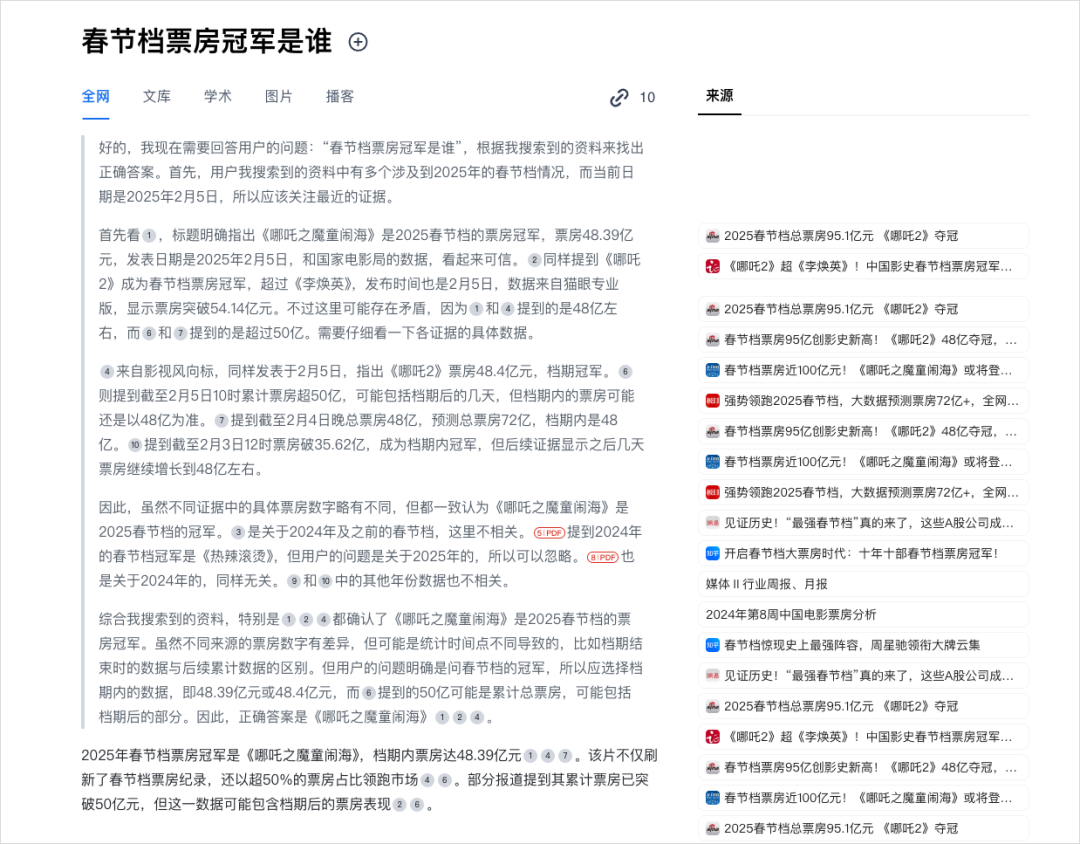Open source "2024年第8周中国电影票房分析"

click(864, 615)
